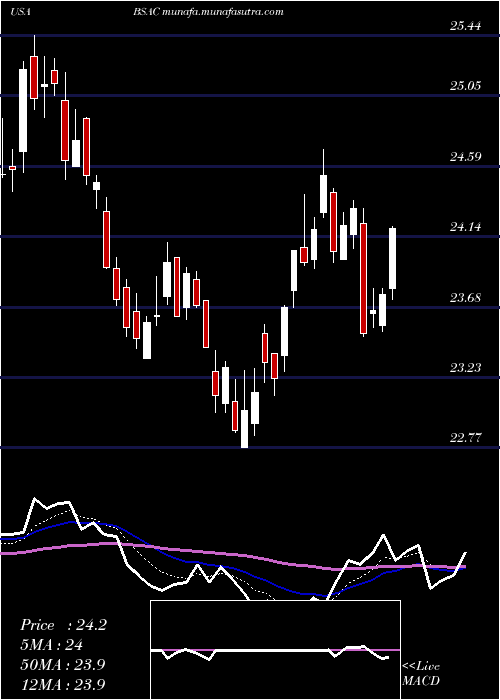Image resolution: width=500 pixels, height=700 pixels.
Task: Click the tall red candle before the last three candles
Action: pos(364,279)
